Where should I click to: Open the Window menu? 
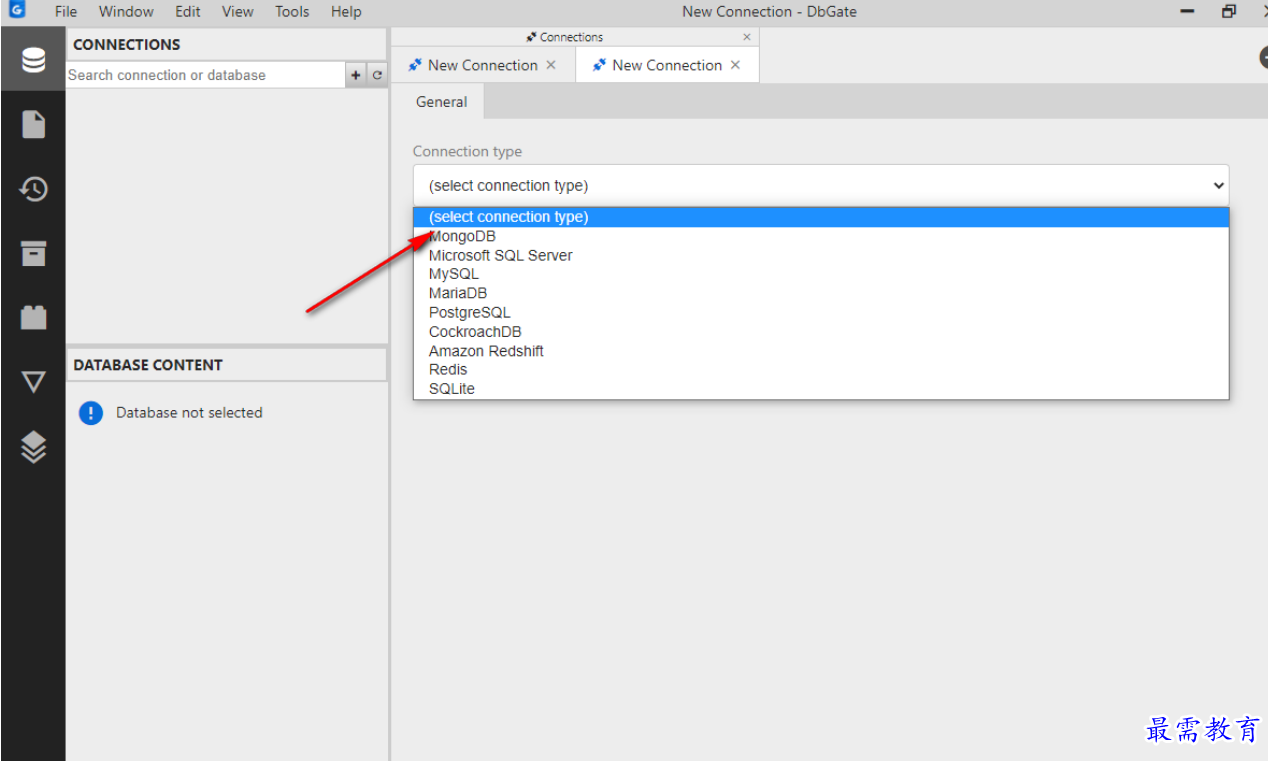[126, 12]
